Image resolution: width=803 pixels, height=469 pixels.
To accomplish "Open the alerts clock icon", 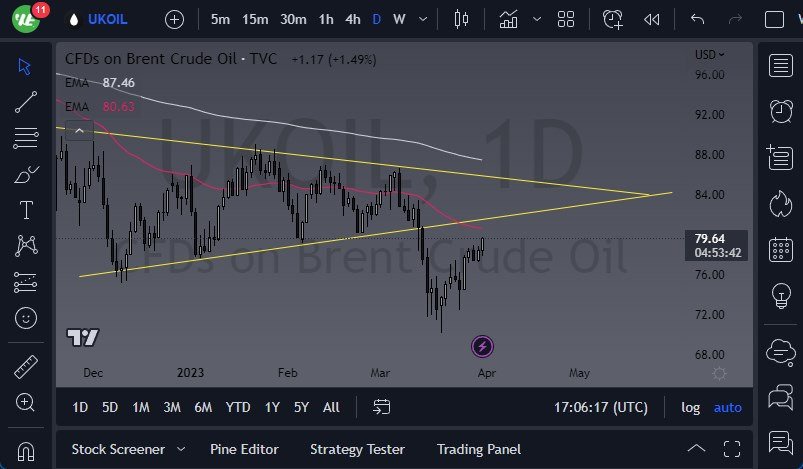I will coord(780,110).
